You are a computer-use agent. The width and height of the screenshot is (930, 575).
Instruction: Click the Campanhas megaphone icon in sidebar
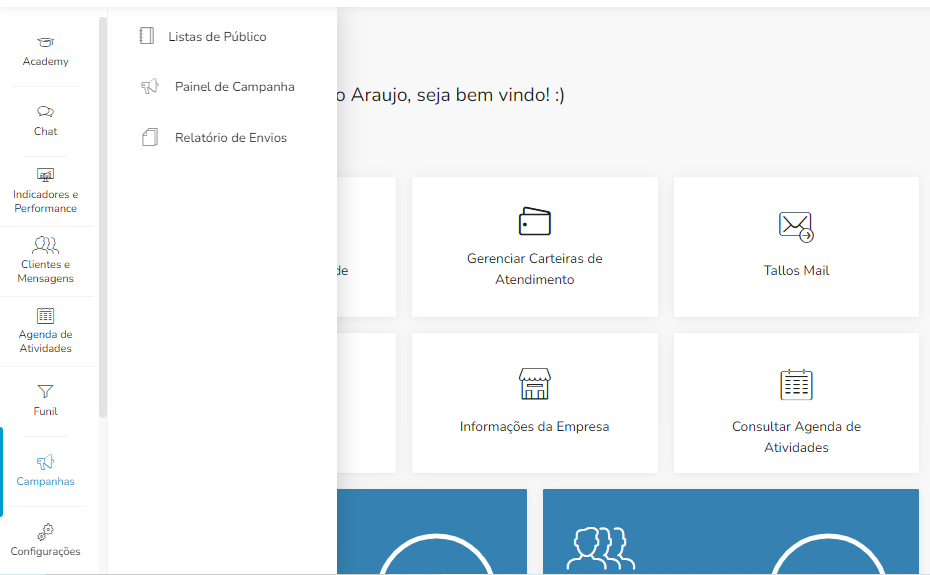coord(46,462)
